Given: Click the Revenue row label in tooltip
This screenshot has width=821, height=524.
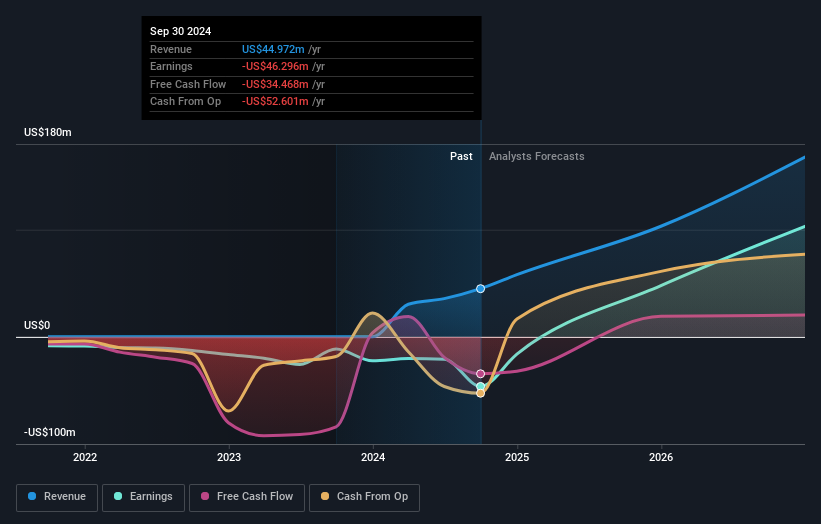Looking at the screenshot, I should coord(171,49).
